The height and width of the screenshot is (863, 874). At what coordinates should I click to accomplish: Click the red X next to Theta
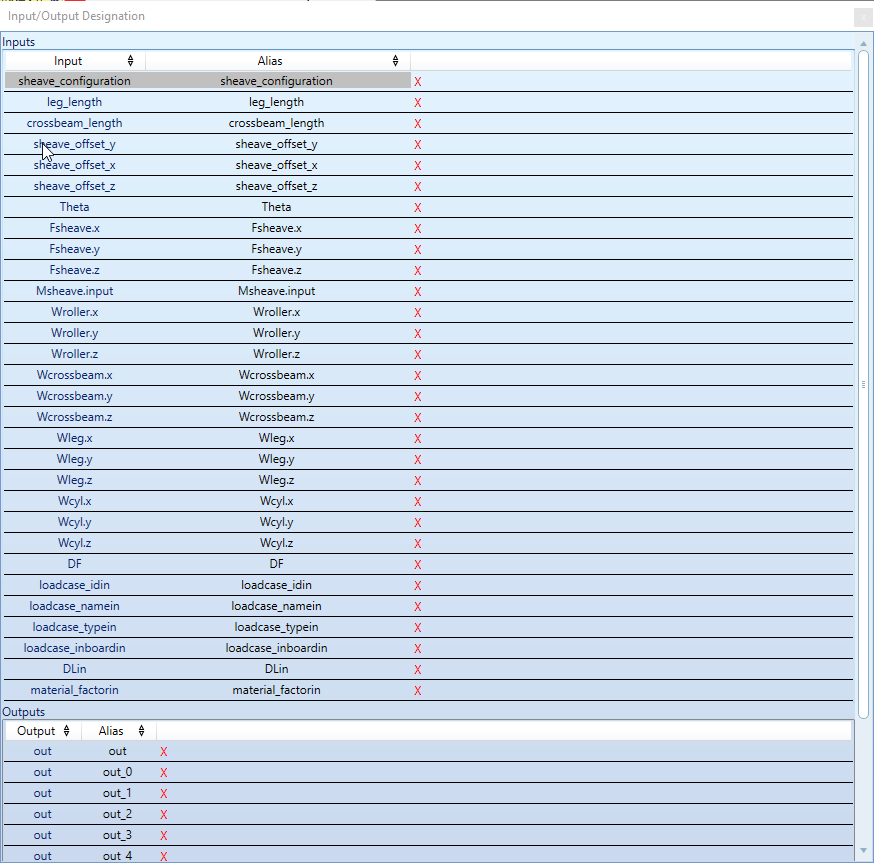click(417, 207)
